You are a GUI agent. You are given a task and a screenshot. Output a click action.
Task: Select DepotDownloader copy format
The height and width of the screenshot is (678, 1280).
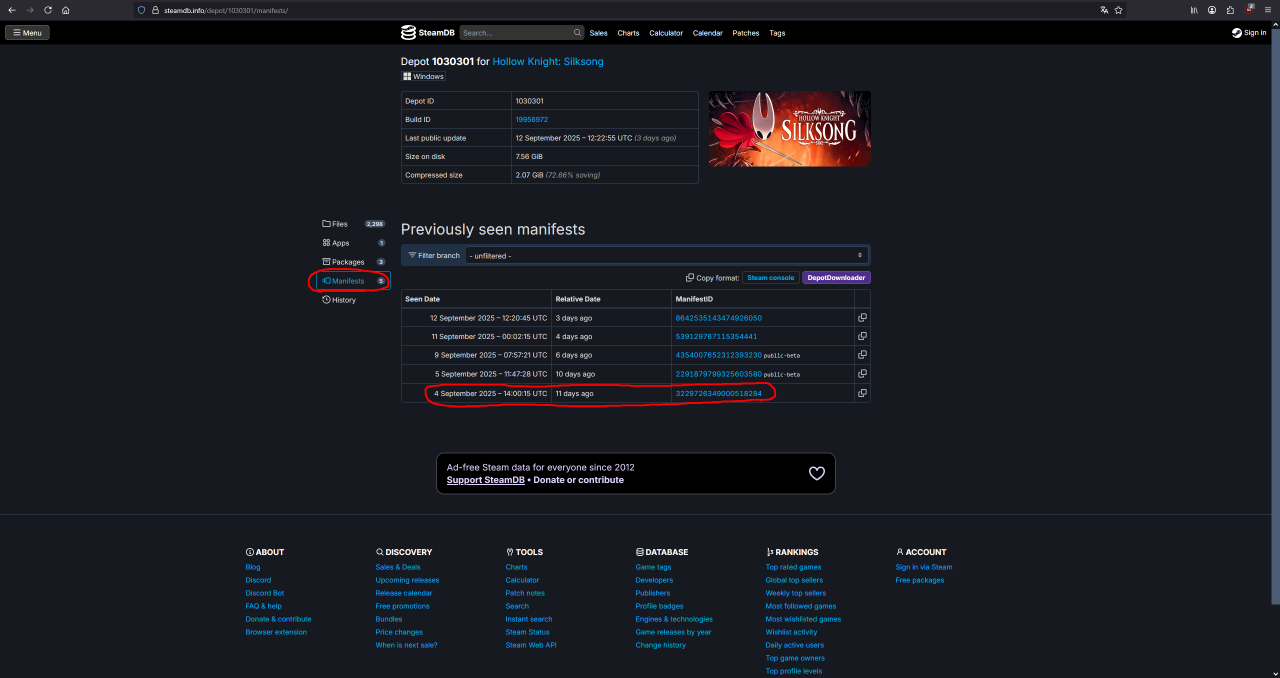[x=836, y=278]
